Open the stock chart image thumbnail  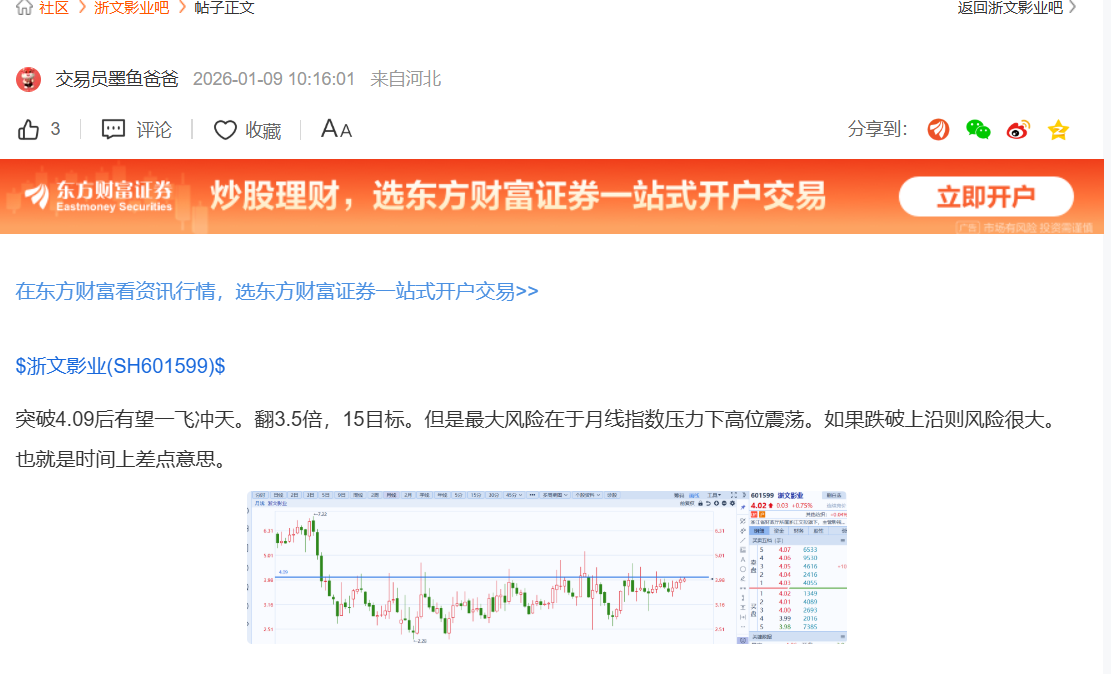tap(547, 567)
